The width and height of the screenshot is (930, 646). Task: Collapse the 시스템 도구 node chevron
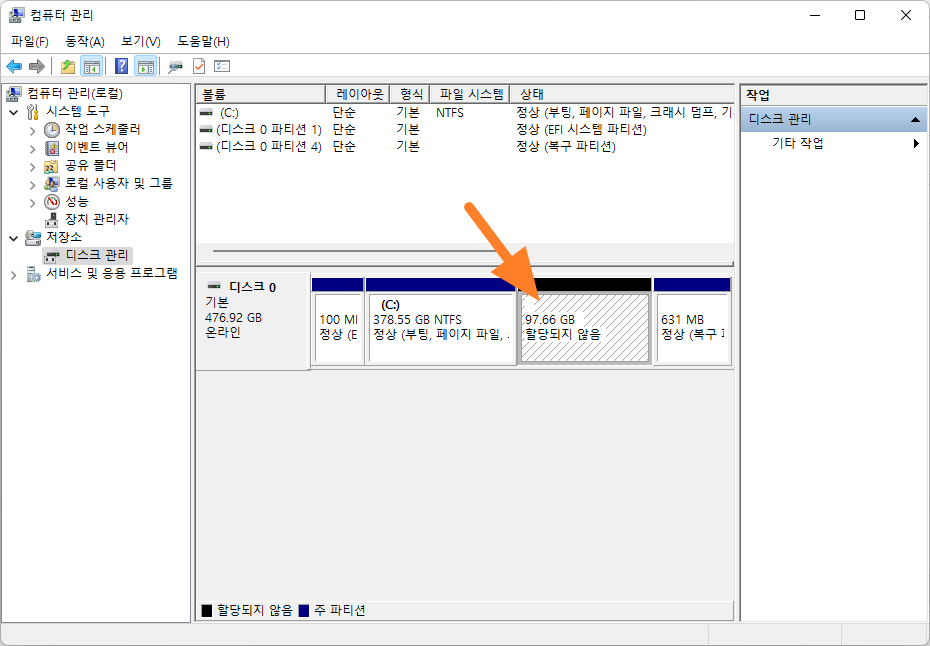tap(14, 112)
